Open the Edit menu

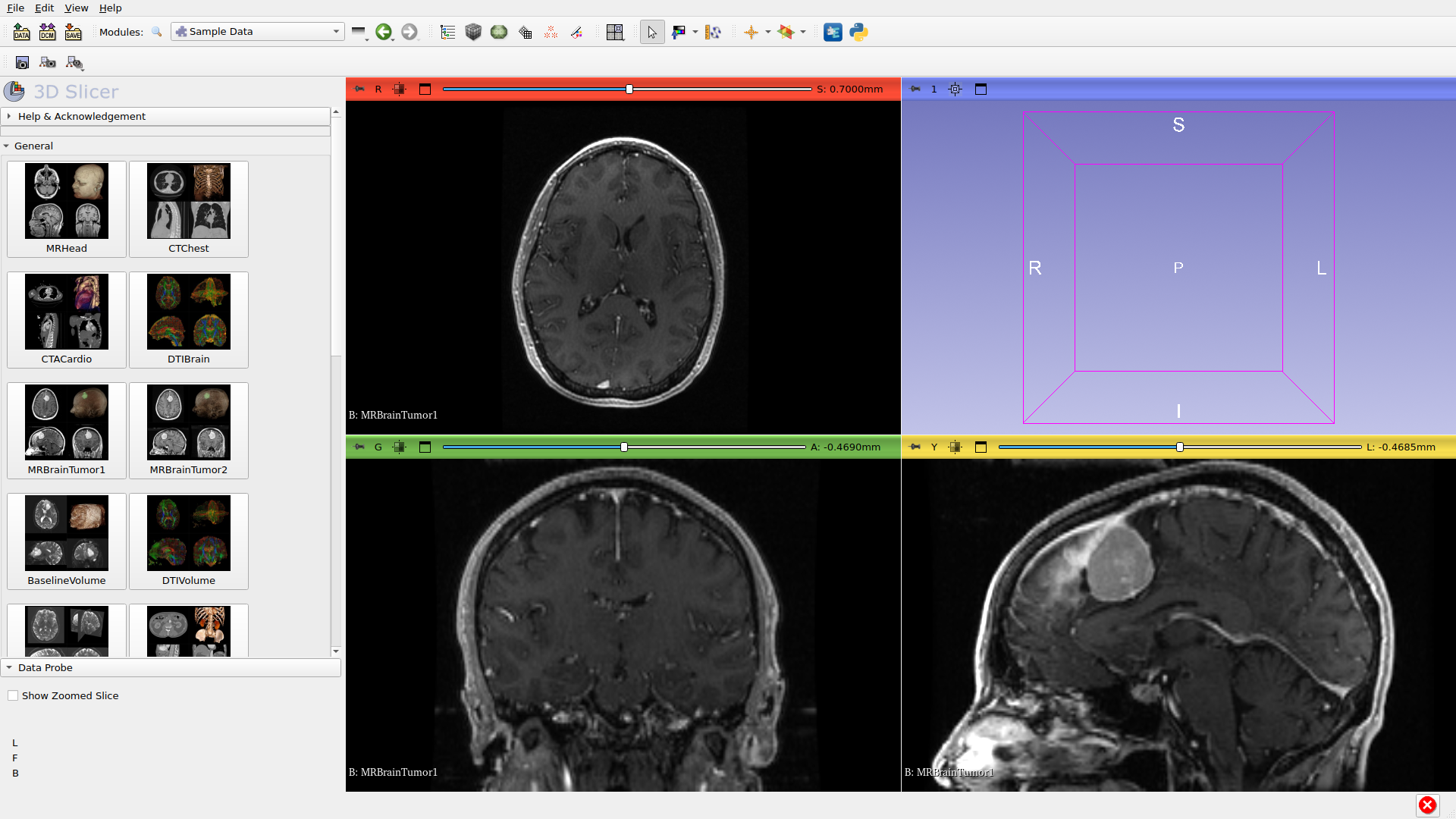(x=45, y=8)
